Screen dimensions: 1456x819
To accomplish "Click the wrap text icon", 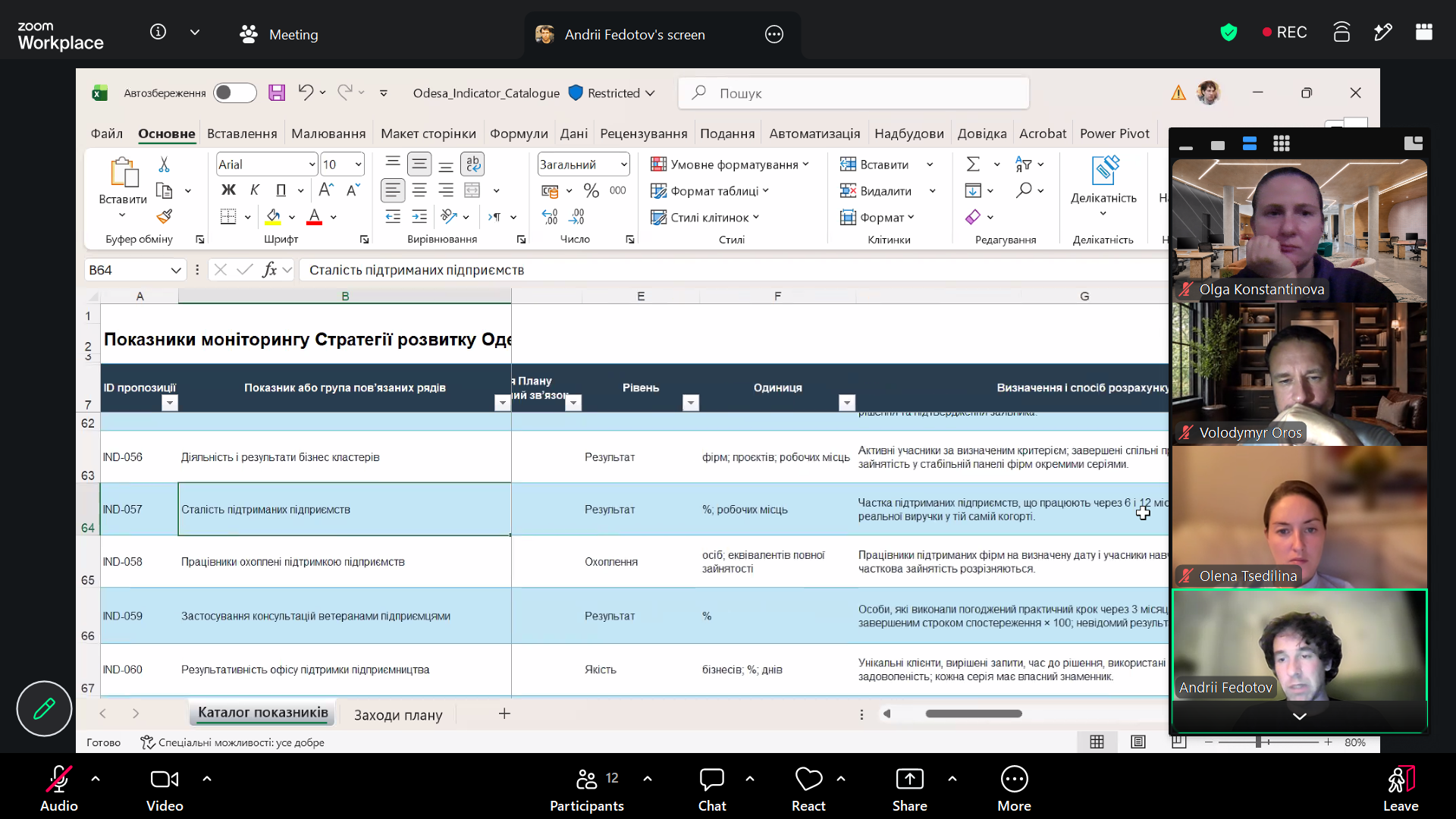I will click(473, 164).
